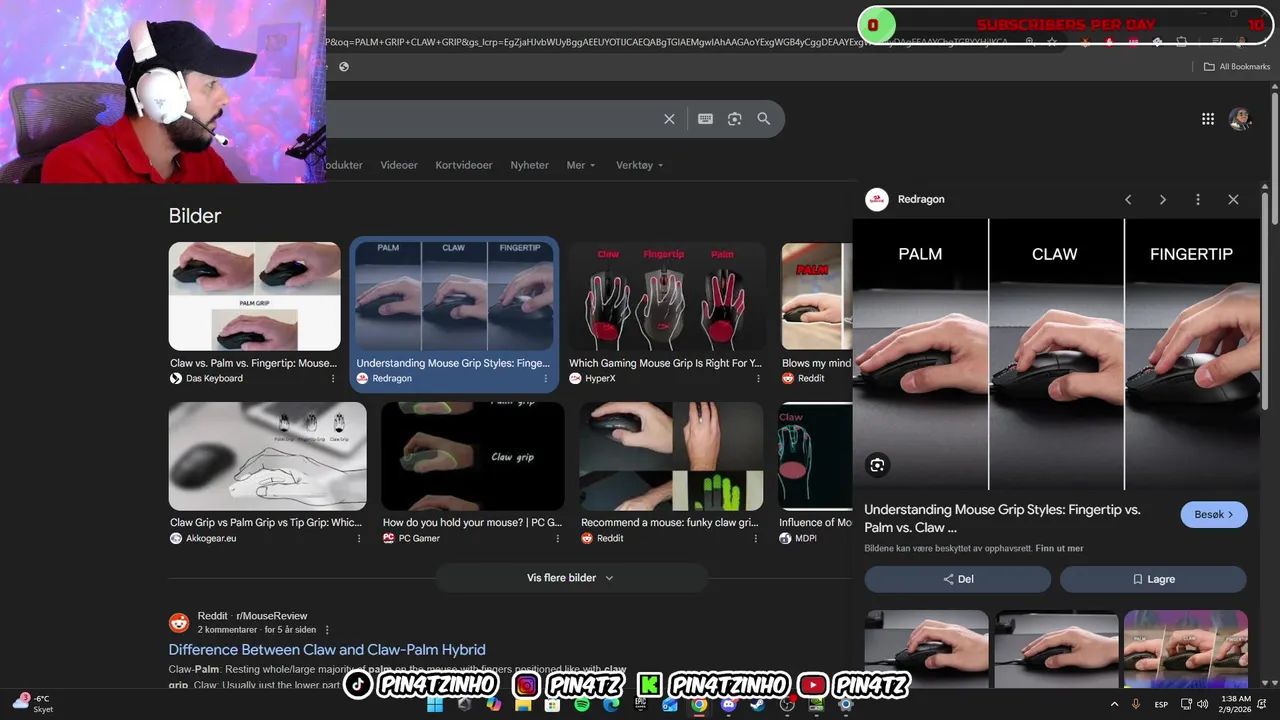Click the Redragon logo in panel header
The height and width of the screenshot is (720, 1280).
[x=877, y=200]
